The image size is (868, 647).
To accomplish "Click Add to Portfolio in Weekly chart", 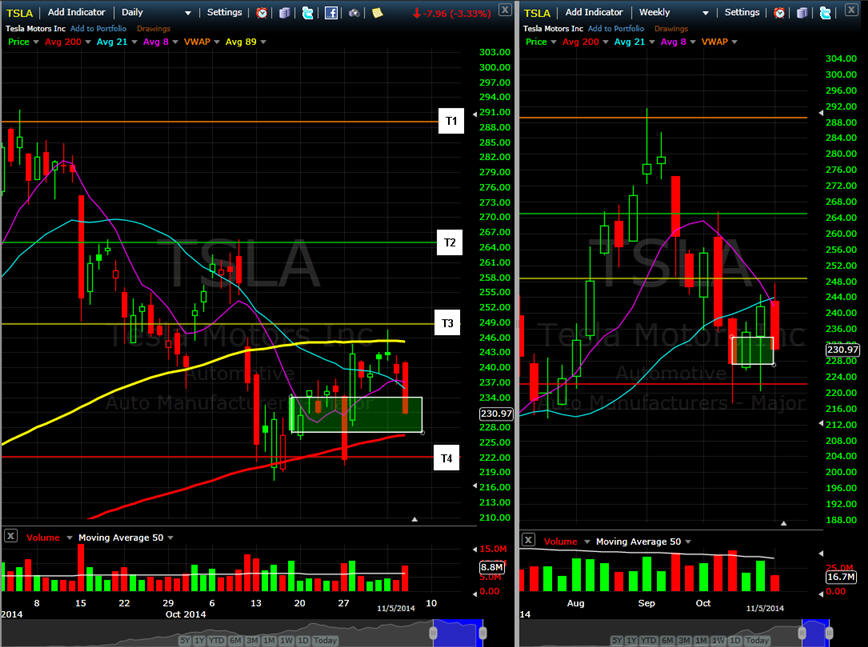I will tap(616, 28).
